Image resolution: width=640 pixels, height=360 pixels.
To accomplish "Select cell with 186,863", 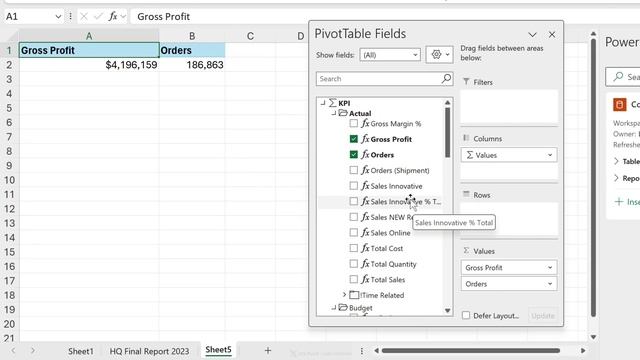I will coord(192,65).
